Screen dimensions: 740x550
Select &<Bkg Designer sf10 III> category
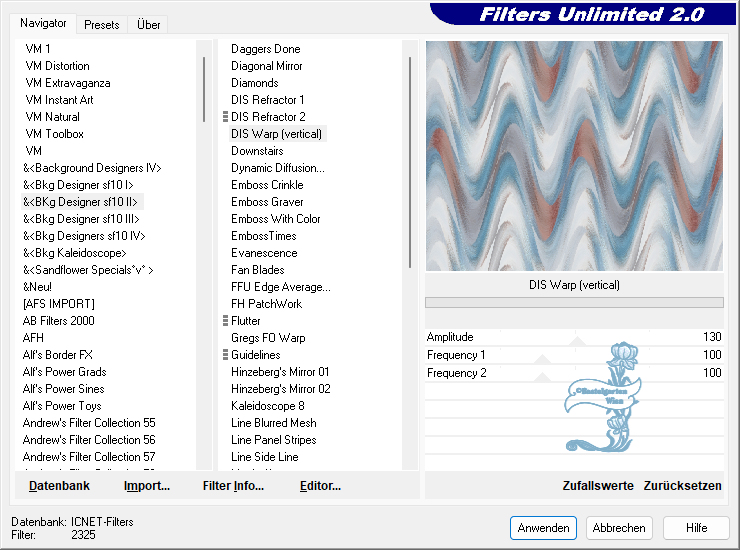pos(81,219)
